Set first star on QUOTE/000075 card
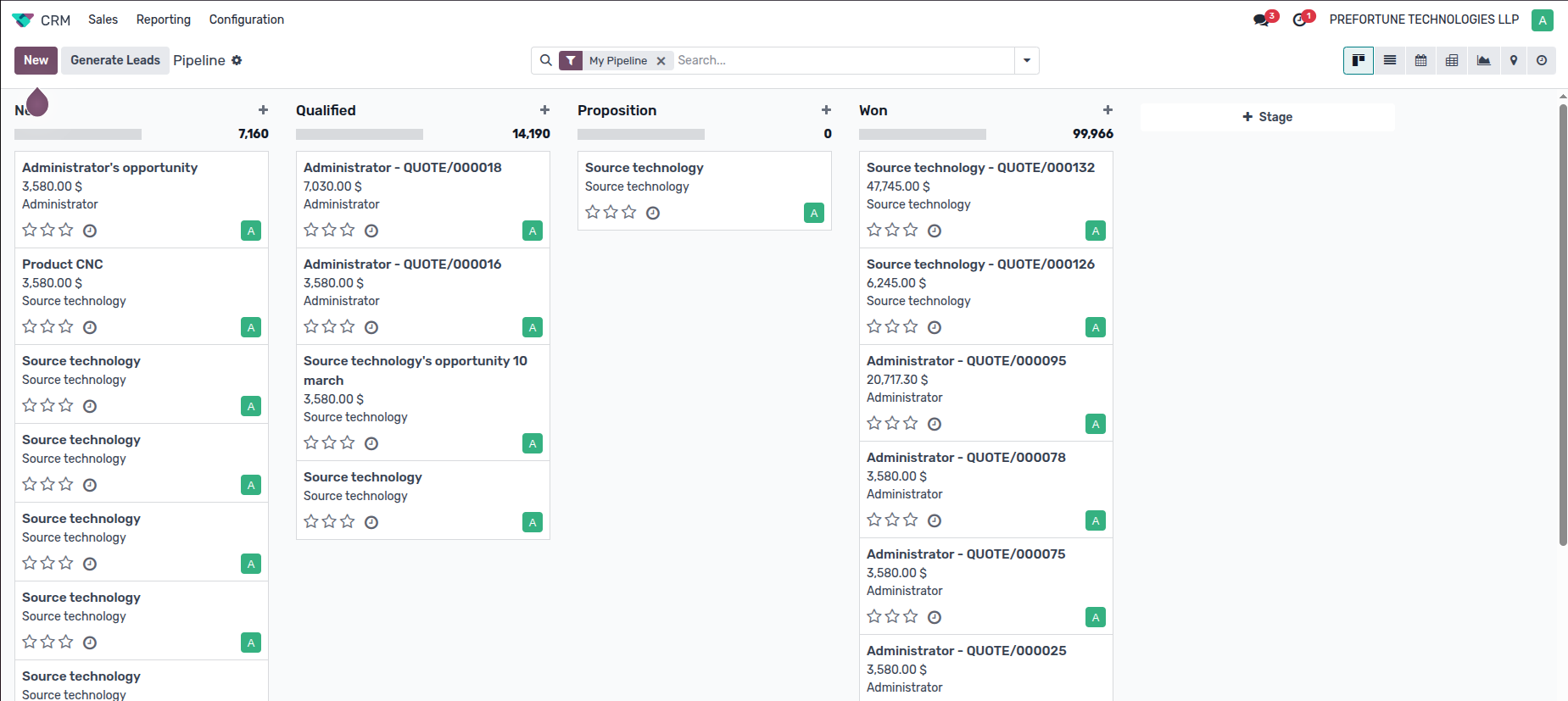The image size is (1568, 701). 874,616
